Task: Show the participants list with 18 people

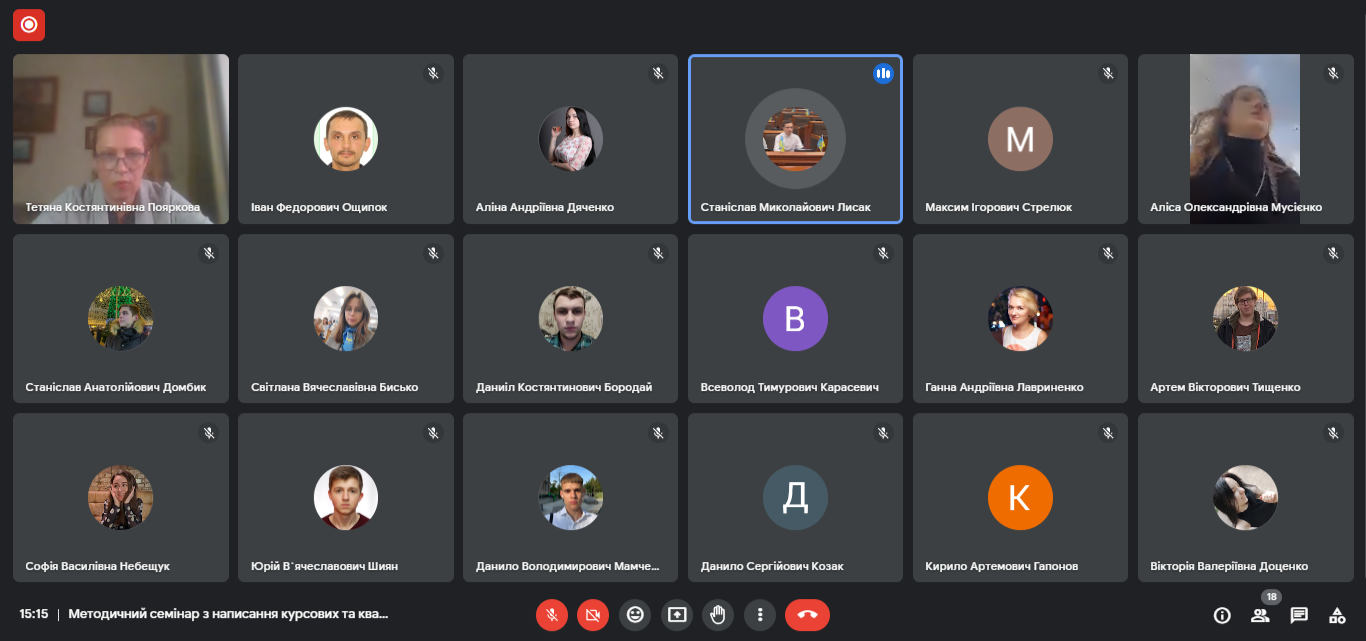Action: (x=1260, y=615)
